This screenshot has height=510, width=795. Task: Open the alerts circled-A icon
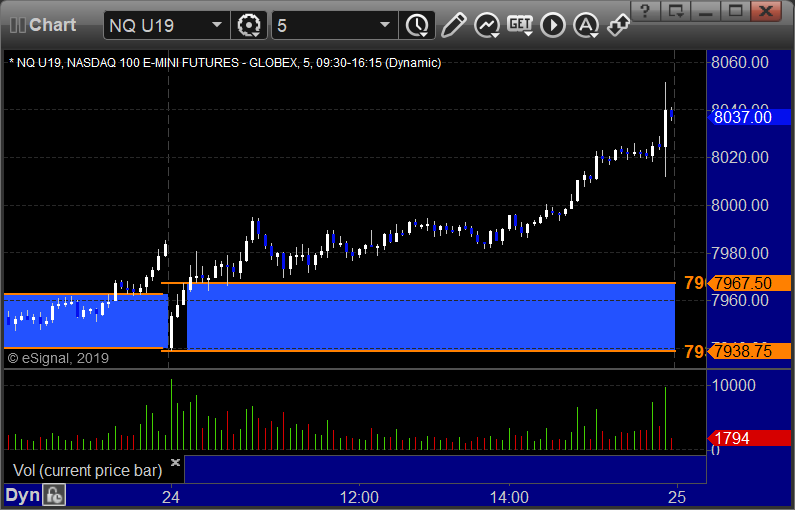(586, 25)
